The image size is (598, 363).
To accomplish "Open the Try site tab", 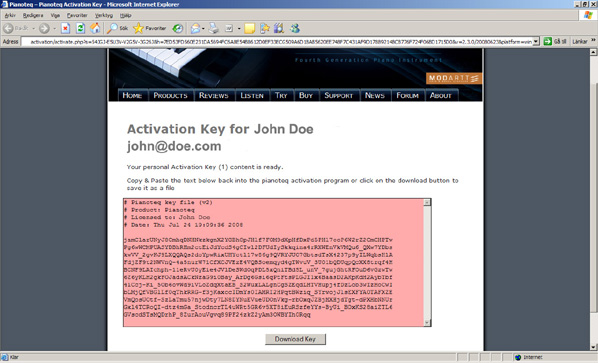I will (281, 95).
